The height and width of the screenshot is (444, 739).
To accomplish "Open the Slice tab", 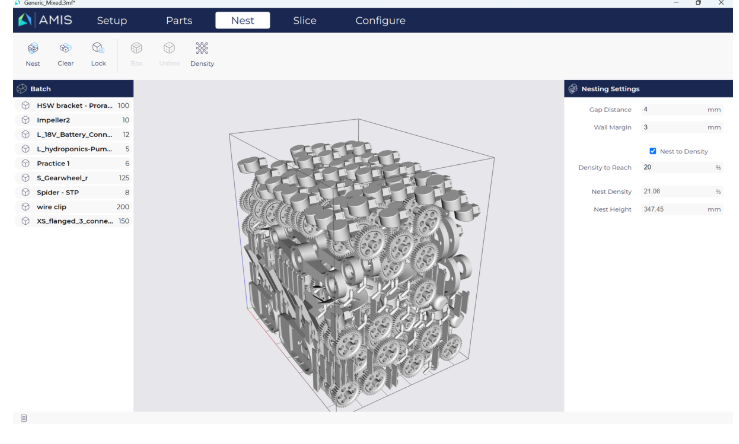I will coord(304,20).
